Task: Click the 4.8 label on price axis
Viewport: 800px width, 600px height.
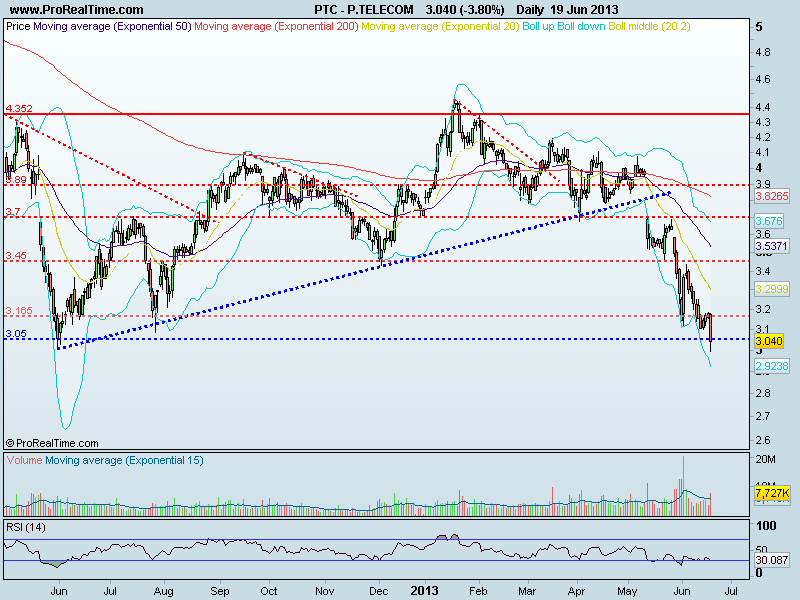Action: coord(763,52)
